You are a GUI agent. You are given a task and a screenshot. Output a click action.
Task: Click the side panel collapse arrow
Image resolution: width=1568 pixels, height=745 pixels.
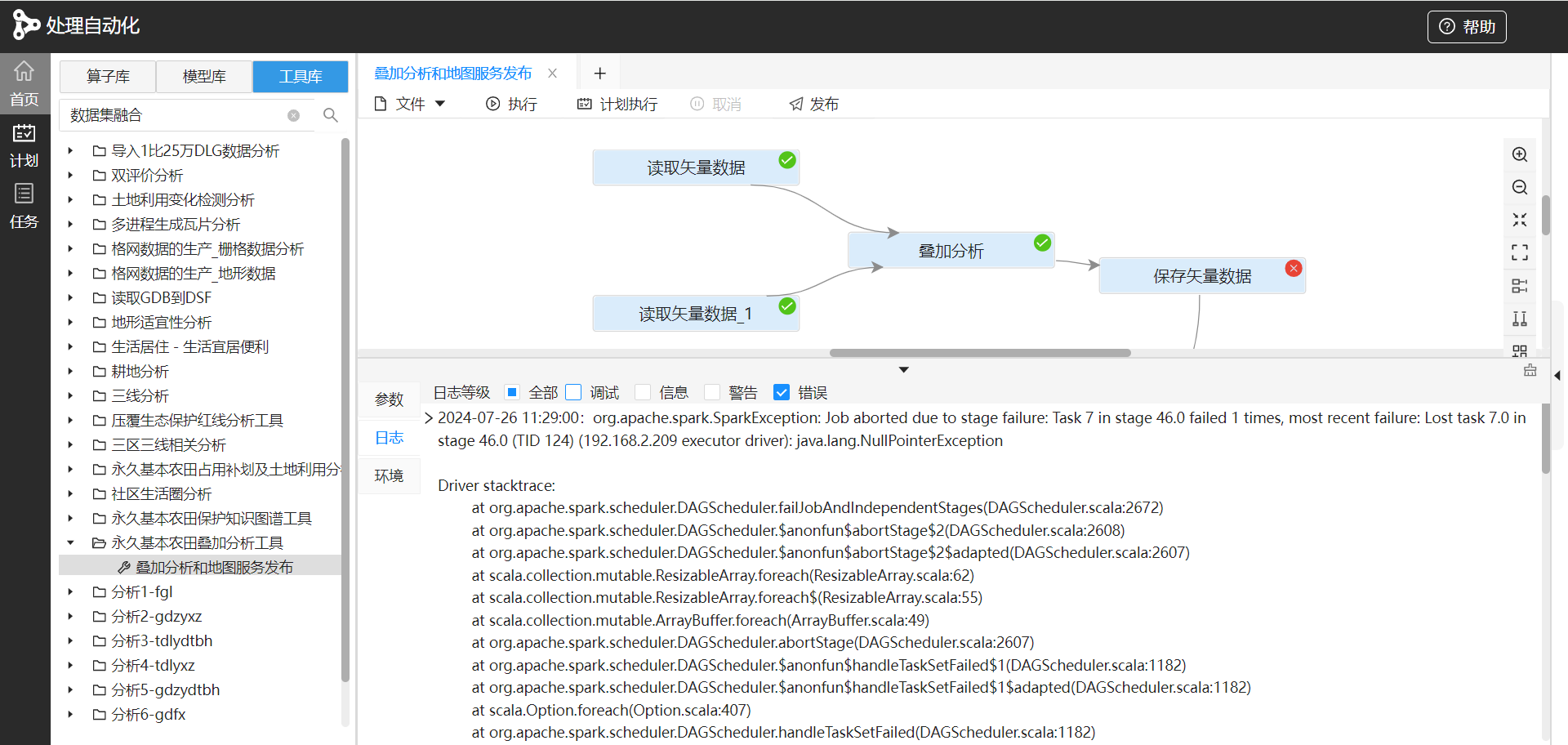pyautogui.click(x=1557, y=376)
